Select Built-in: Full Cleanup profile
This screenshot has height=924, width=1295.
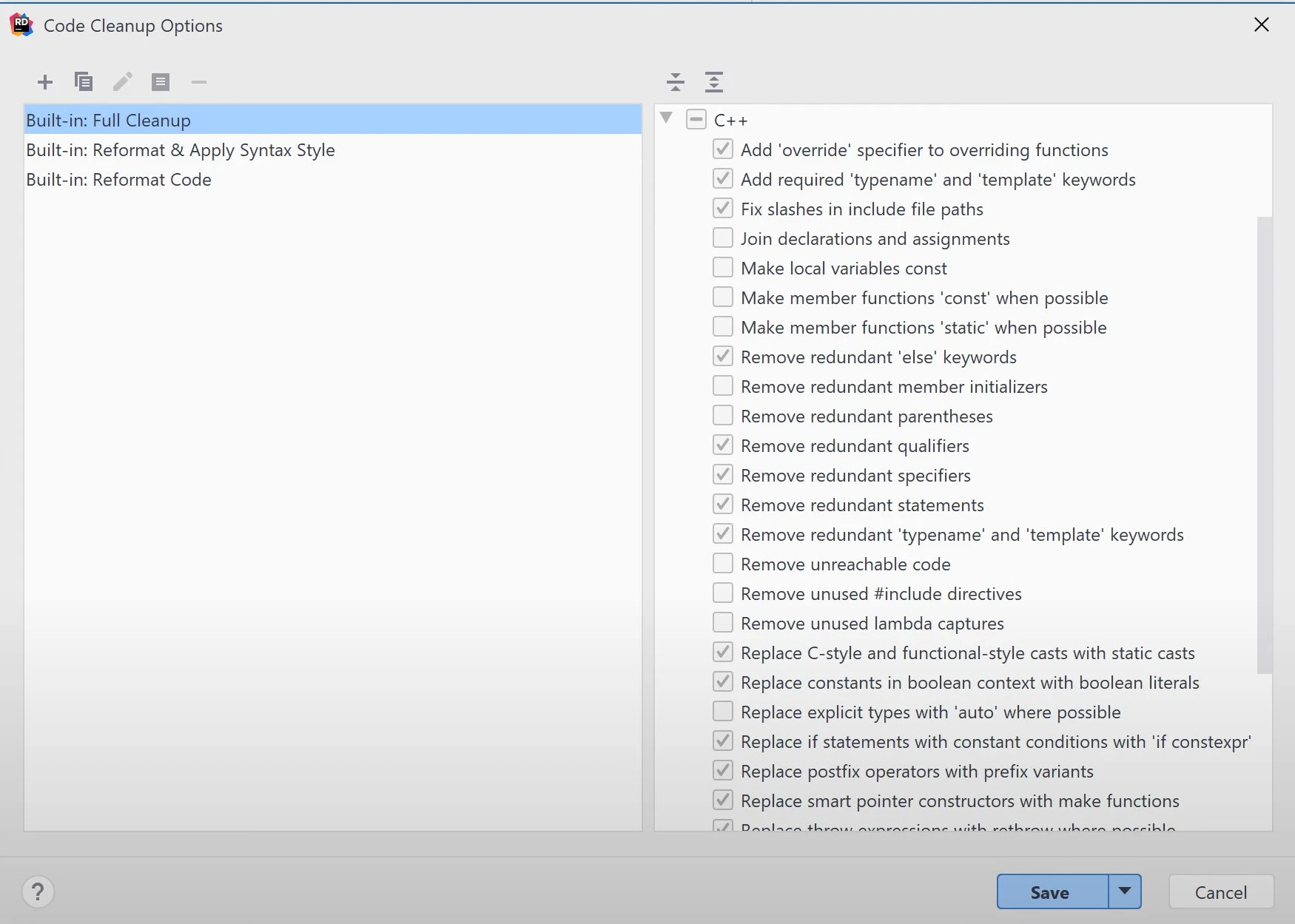(333, 120)
